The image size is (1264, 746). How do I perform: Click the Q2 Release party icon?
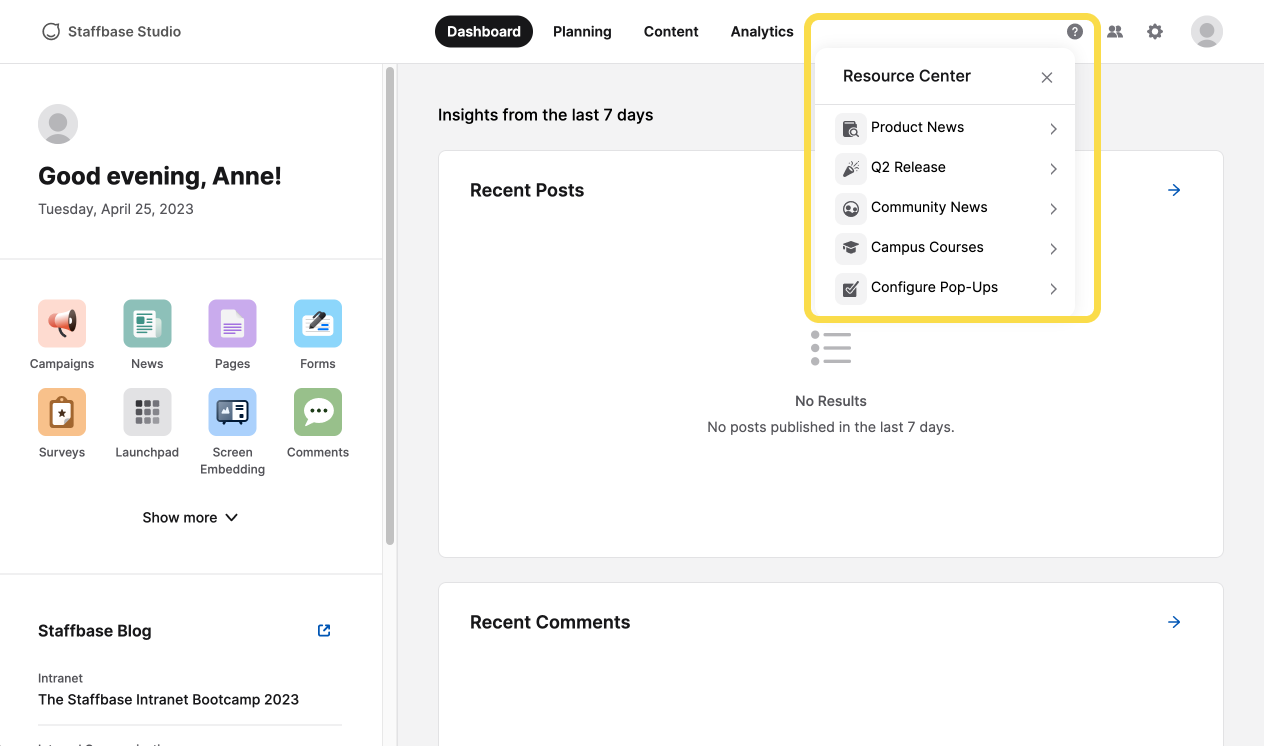(851, 168)
